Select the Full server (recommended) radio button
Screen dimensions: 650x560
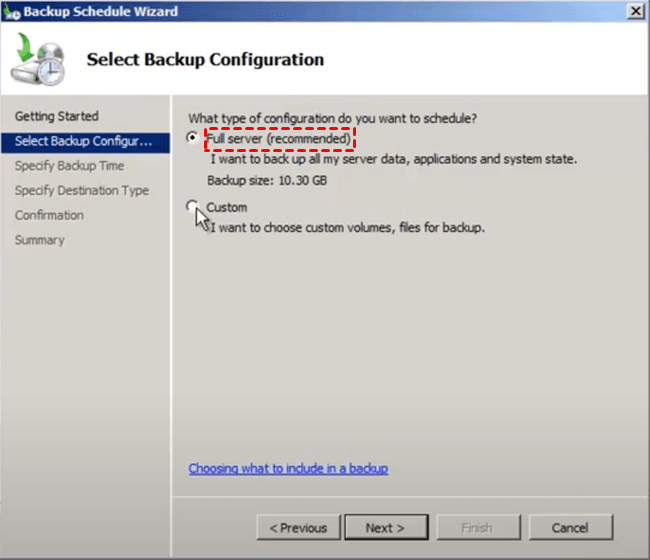tap(192, 138)
